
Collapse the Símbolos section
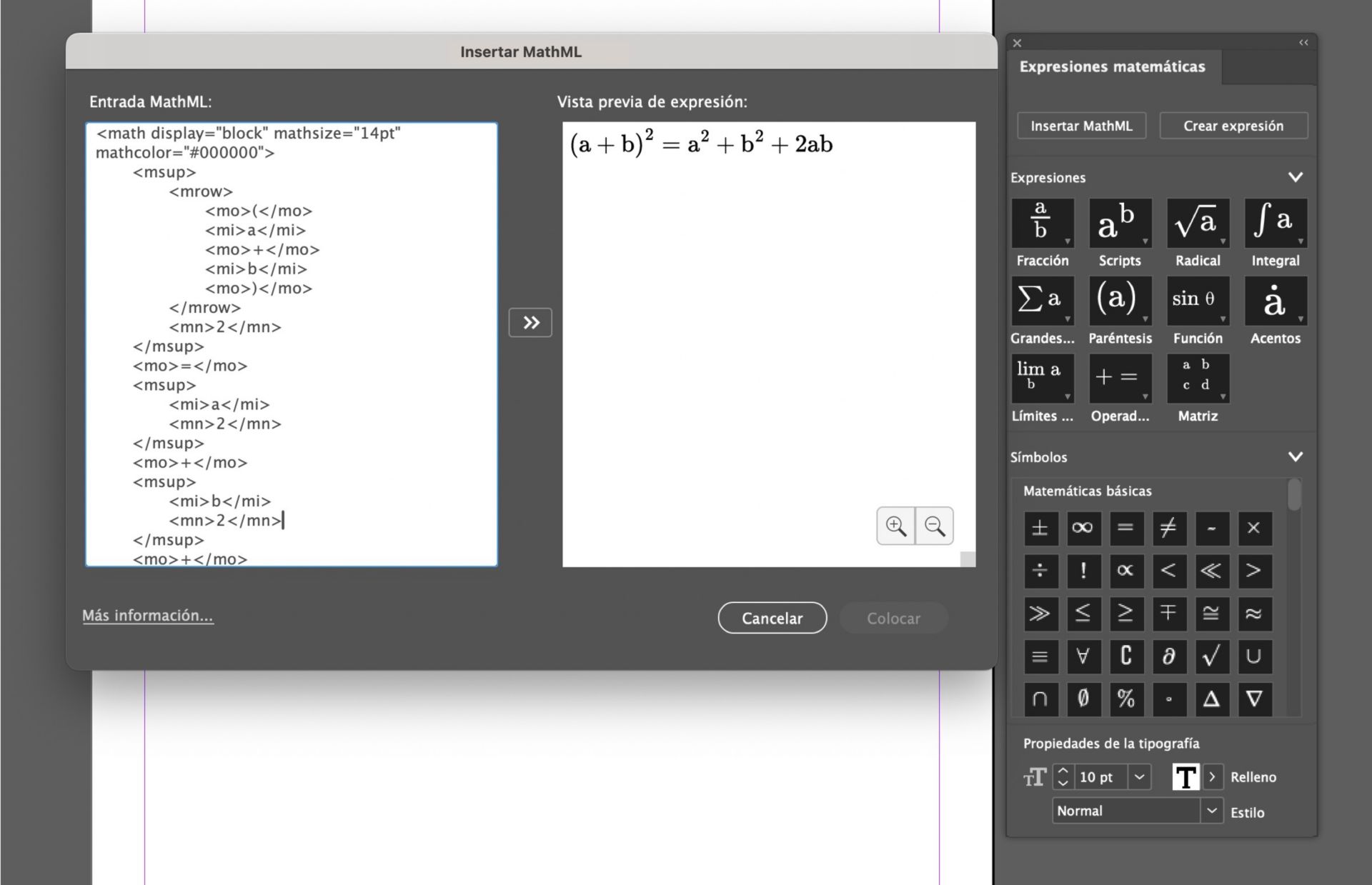(1296, 456)
